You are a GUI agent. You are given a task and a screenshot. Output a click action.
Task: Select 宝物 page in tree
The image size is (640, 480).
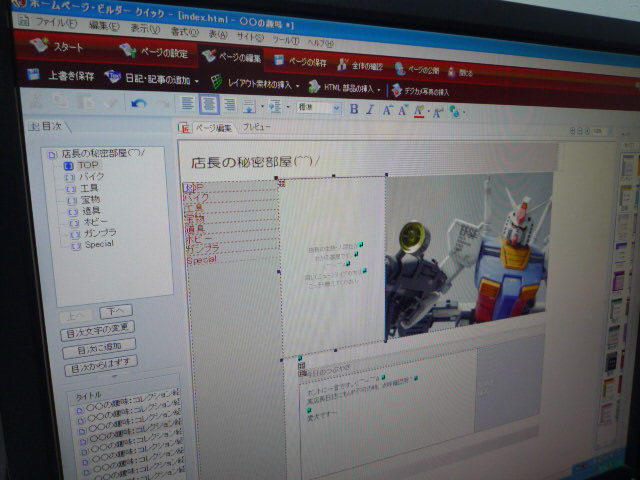click(x=84, y=200)
